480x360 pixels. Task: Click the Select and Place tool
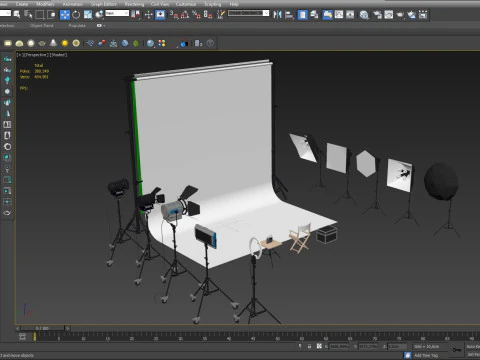99,14
